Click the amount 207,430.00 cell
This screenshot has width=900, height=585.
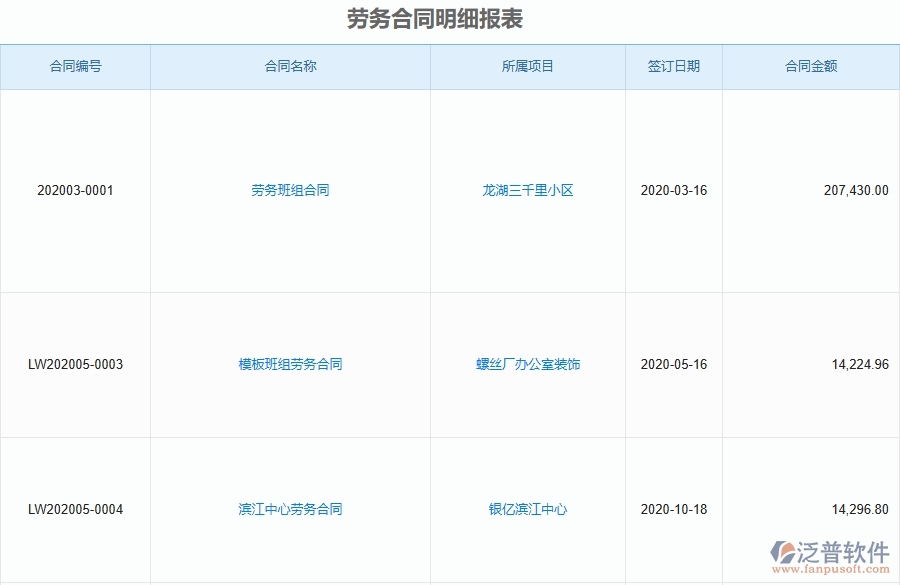pos(857,190)
